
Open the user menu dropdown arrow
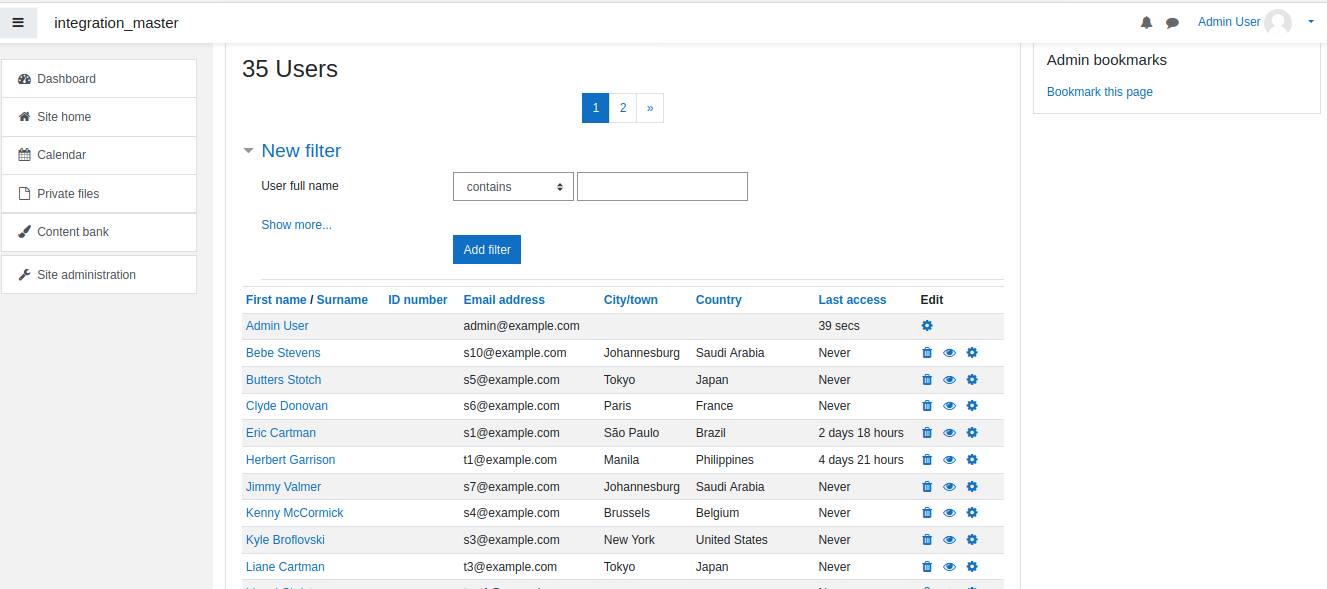click(x=1311, y=22)
